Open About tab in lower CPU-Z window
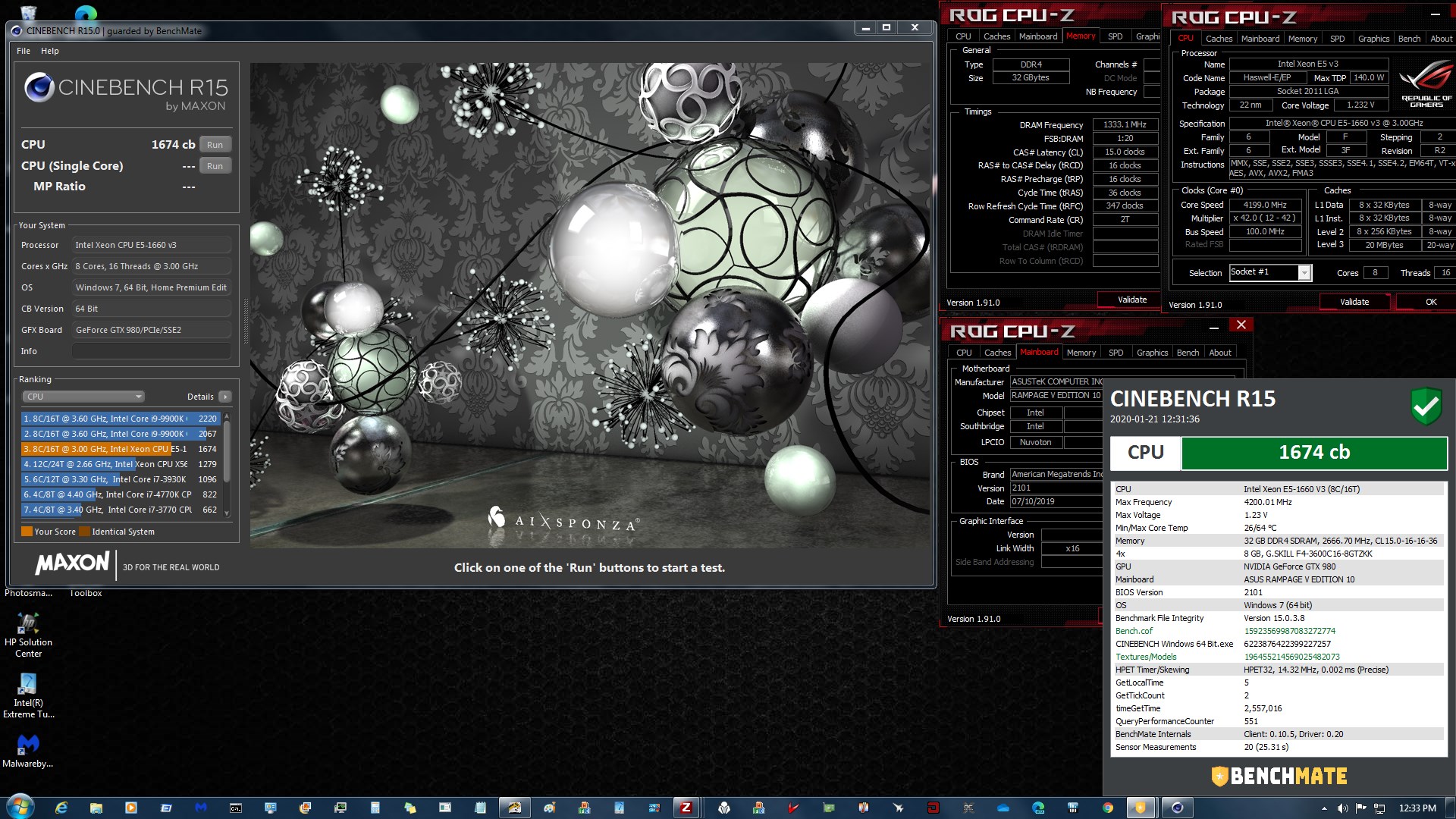1456x819 pixels. point(1219,353)
